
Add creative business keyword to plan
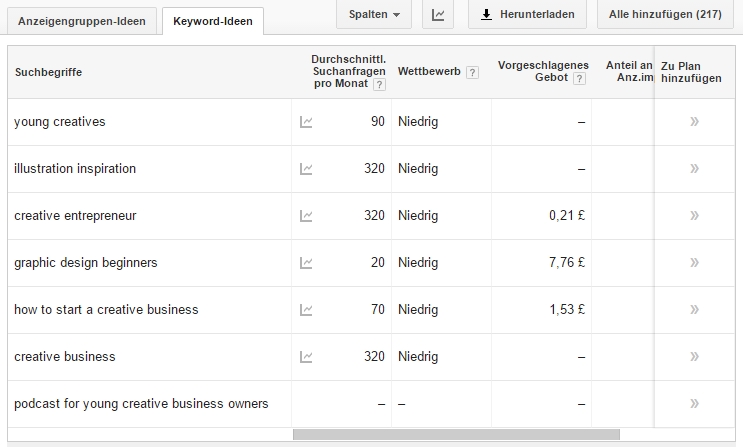[694, 356]
